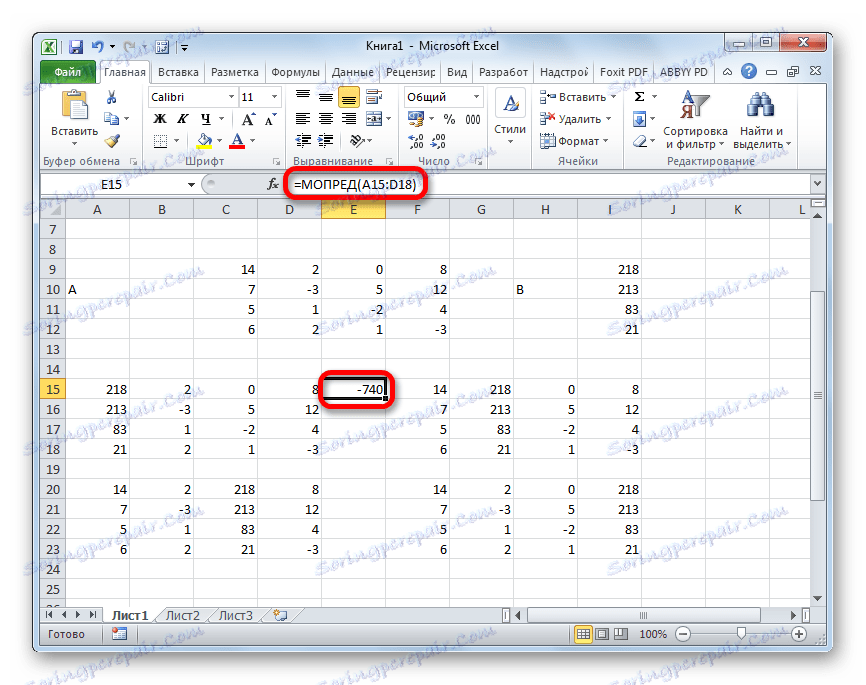Click the Clear eraser icon
Image resolution: width=866 pixels, height=685 pixels.
(640, 141)
